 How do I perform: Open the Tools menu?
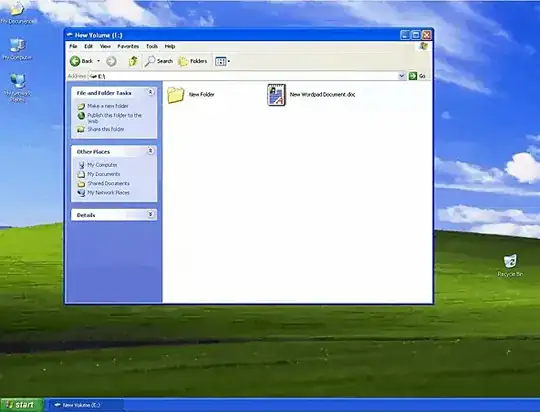pos(152,46)
